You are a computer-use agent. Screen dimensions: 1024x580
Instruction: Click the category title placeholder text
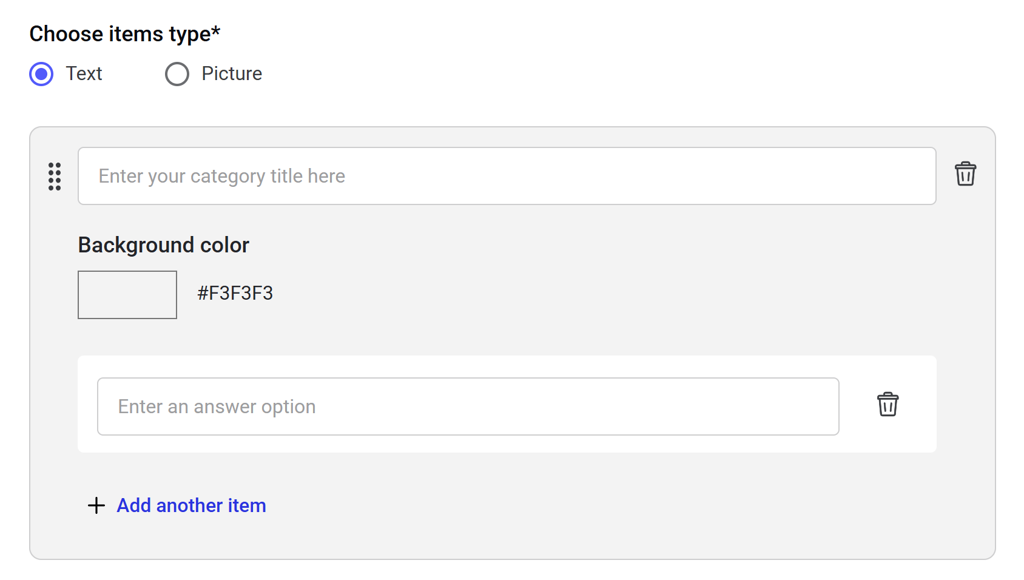[221, 176]
